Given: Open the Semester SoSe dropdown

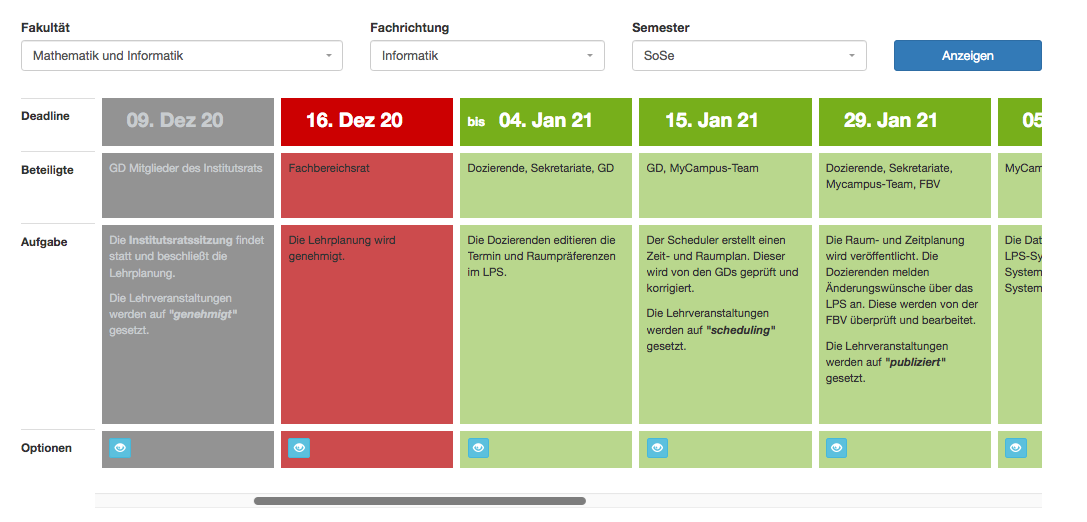Looking at the screenshot, I should click(749, 55).
